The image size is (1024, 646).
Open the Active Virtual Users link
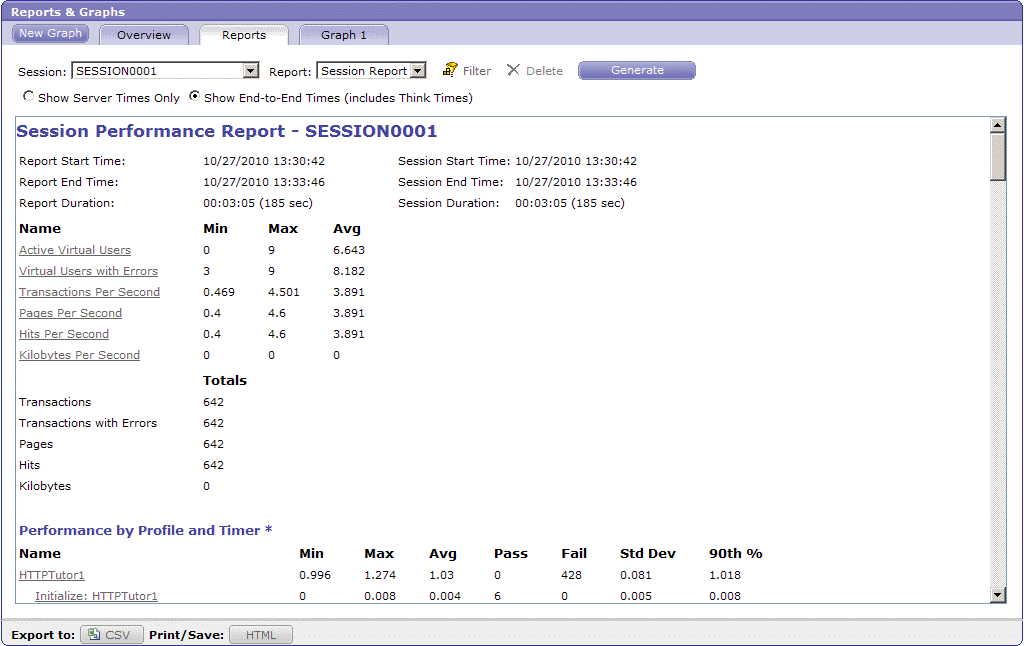click(74, 250)
